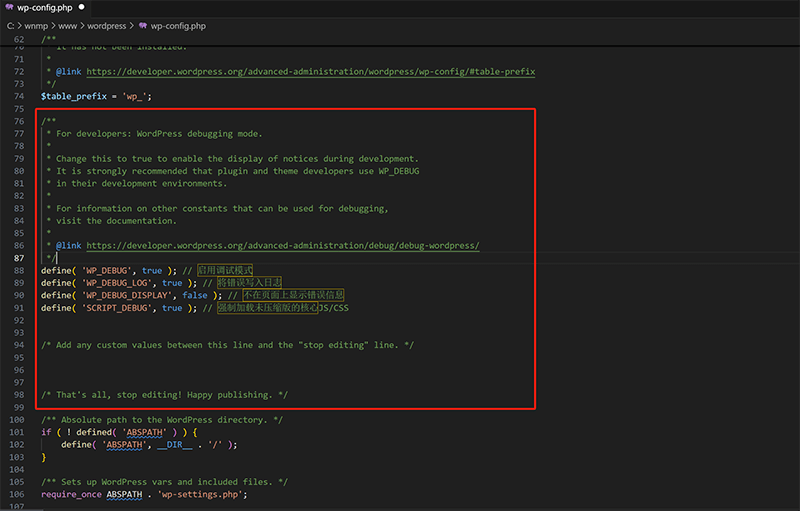Click the @link tag on line 86

tap(68, 246)
